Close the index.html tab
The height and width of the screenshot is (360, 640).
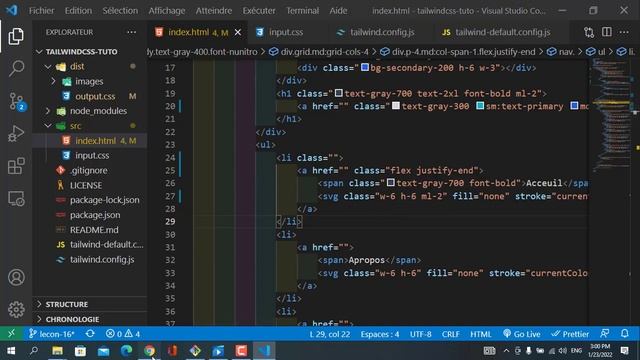pos(238,32)
